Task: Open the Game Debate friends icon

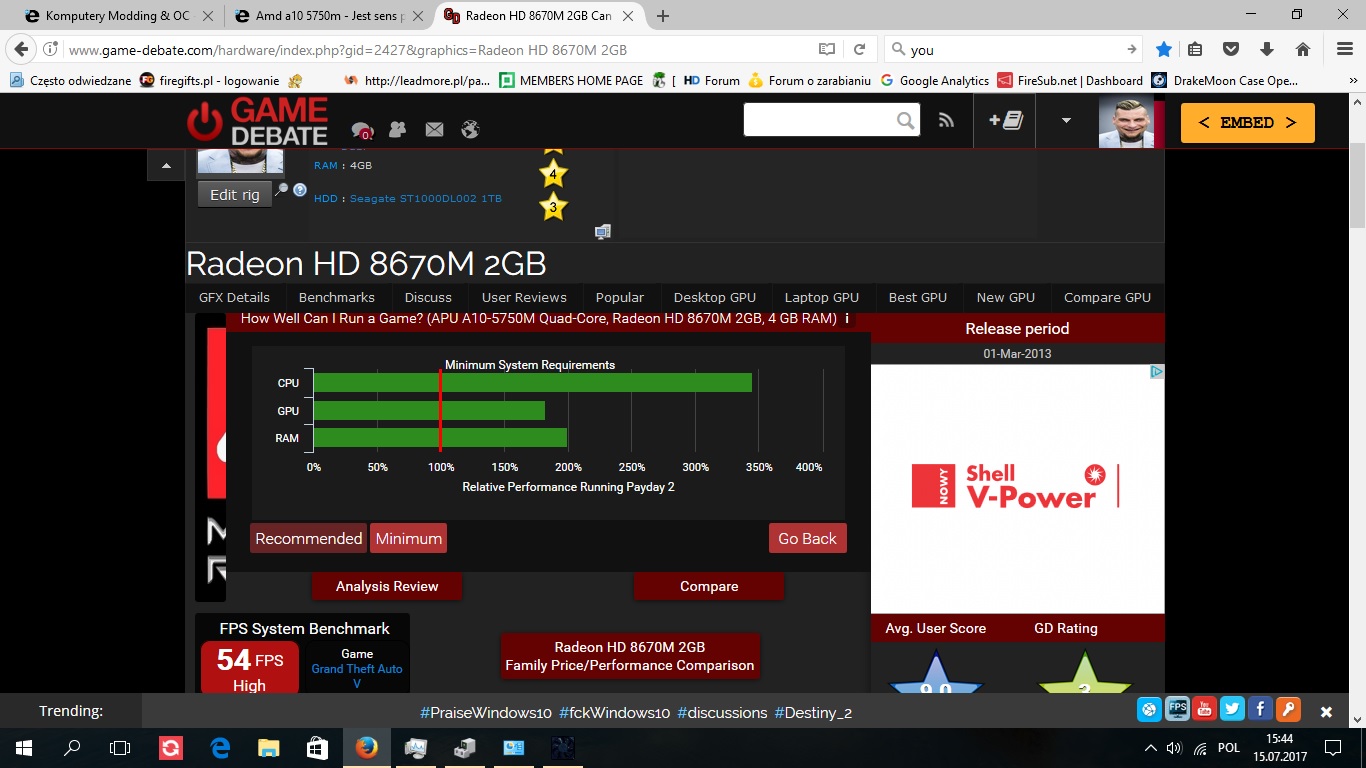Action: click(398, 129)
